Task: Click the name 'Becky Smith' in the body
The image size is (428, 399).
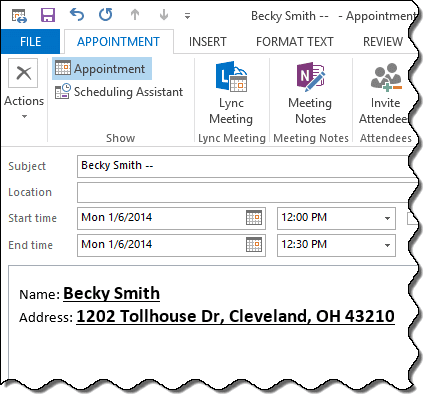Action: [x=111, y=294]
